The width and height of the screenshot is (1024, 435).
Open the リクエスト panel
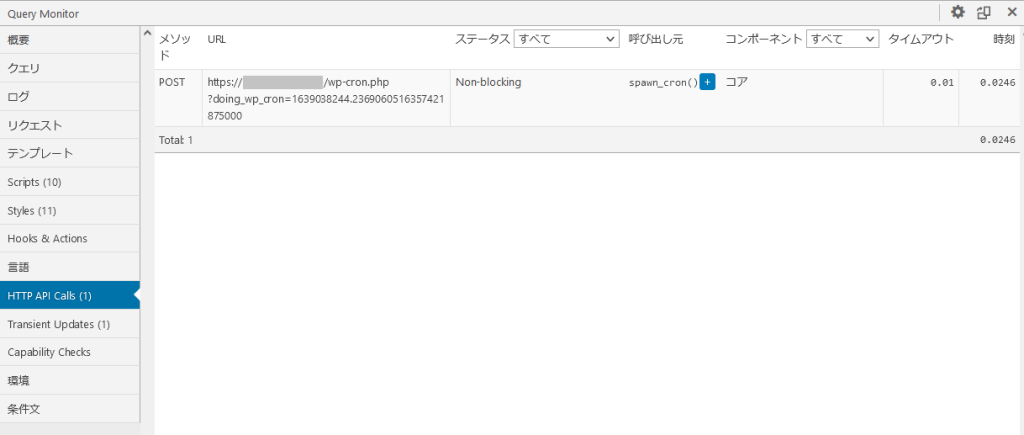pyautogui.click(x=70, y=125)
